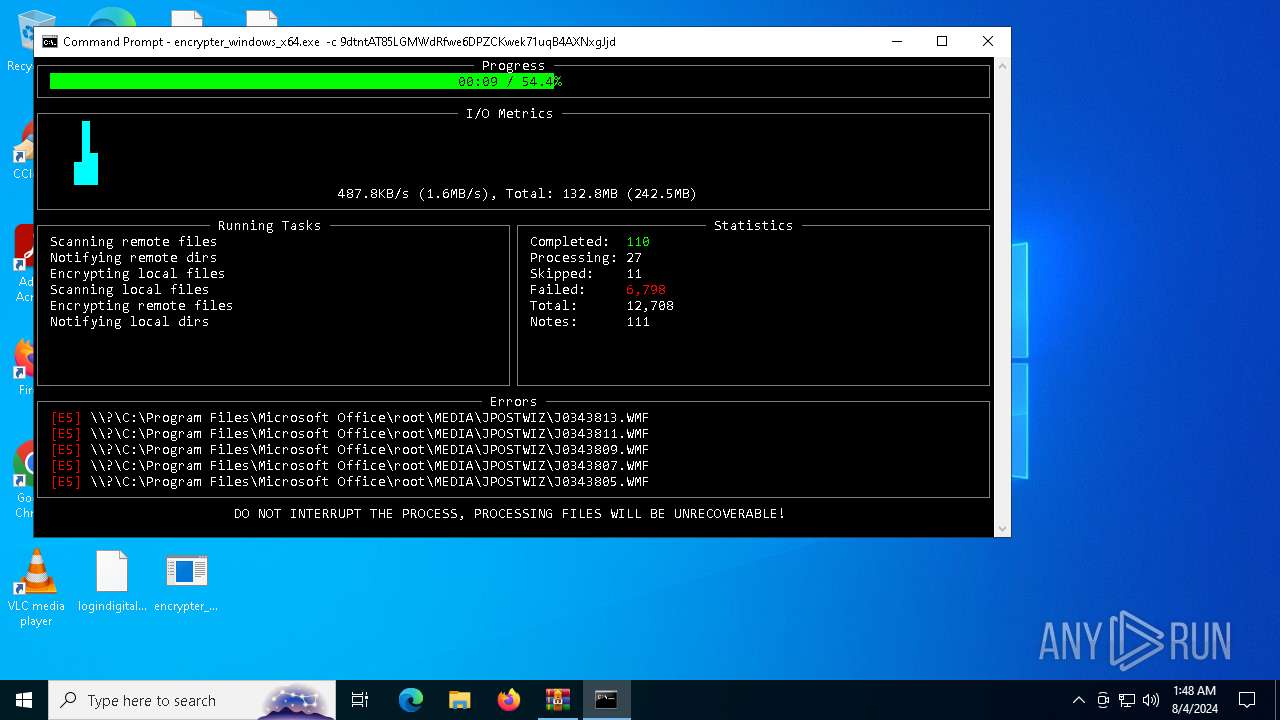Screen dimensions: 1280x720
Task: Click the console scrollbar down arrow
Action: 1003,529
